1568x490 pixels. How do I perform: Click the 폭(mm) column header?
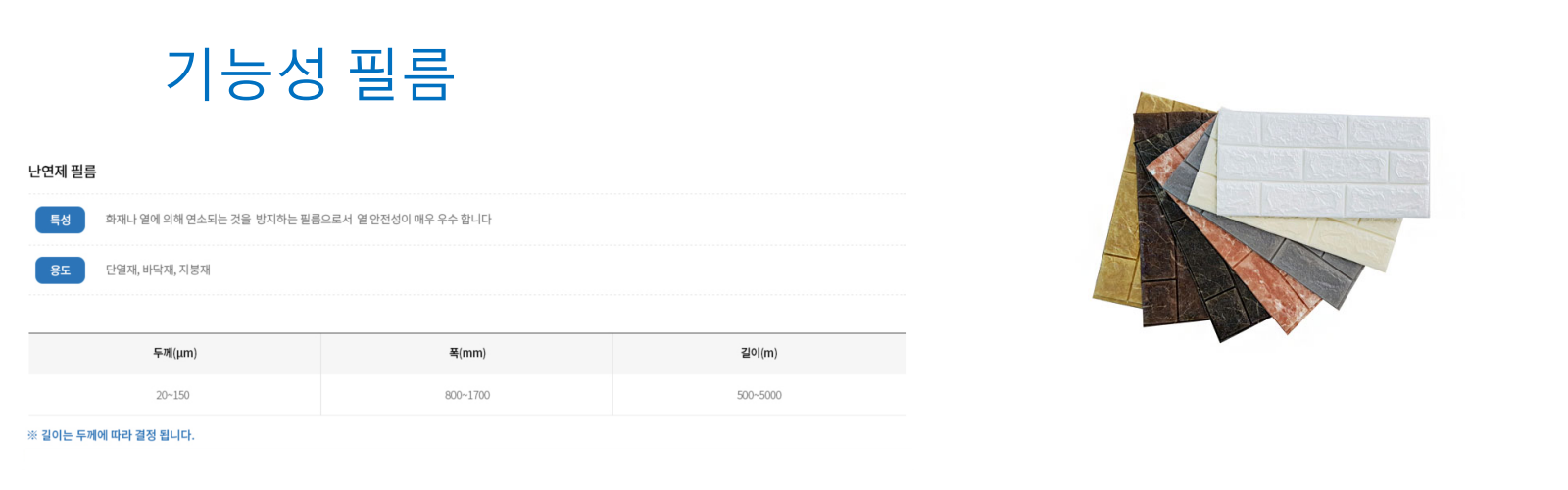pos(467,353)
